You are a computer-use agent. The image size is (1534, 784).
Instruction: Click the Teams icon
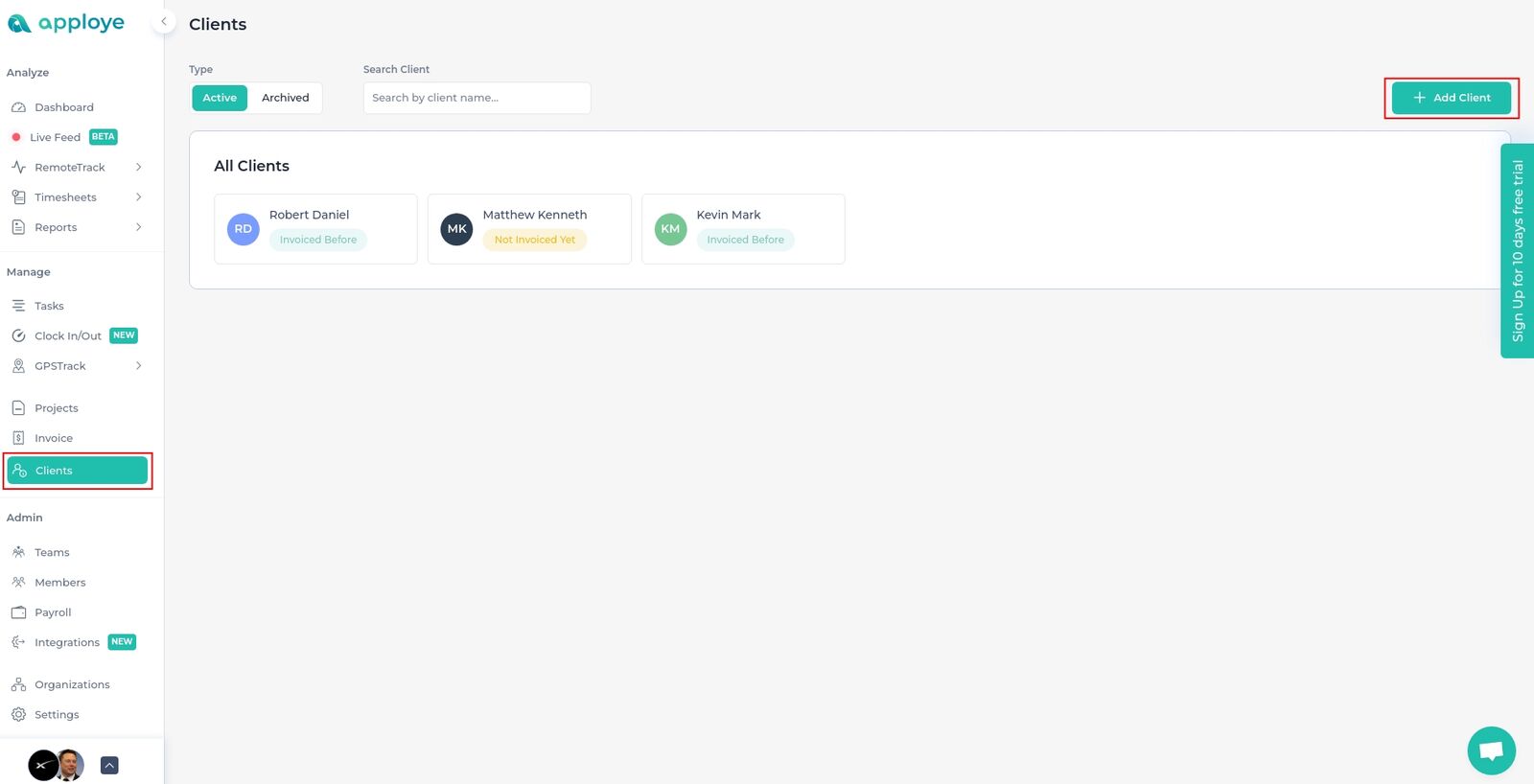[x=18, y=552]
